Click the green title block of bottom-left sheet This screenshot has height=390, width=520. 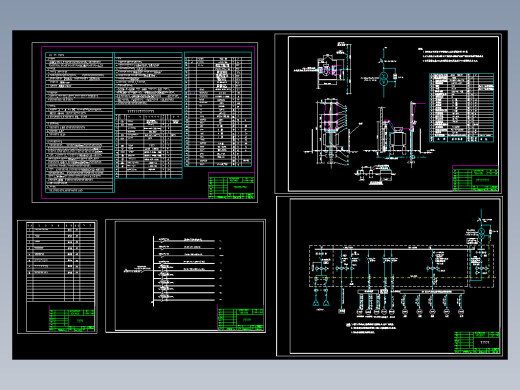(72, 320)
